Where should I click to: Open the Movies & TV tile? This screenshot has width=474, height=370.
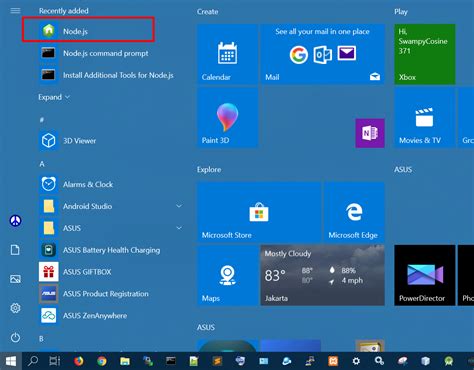coord(425,117)
